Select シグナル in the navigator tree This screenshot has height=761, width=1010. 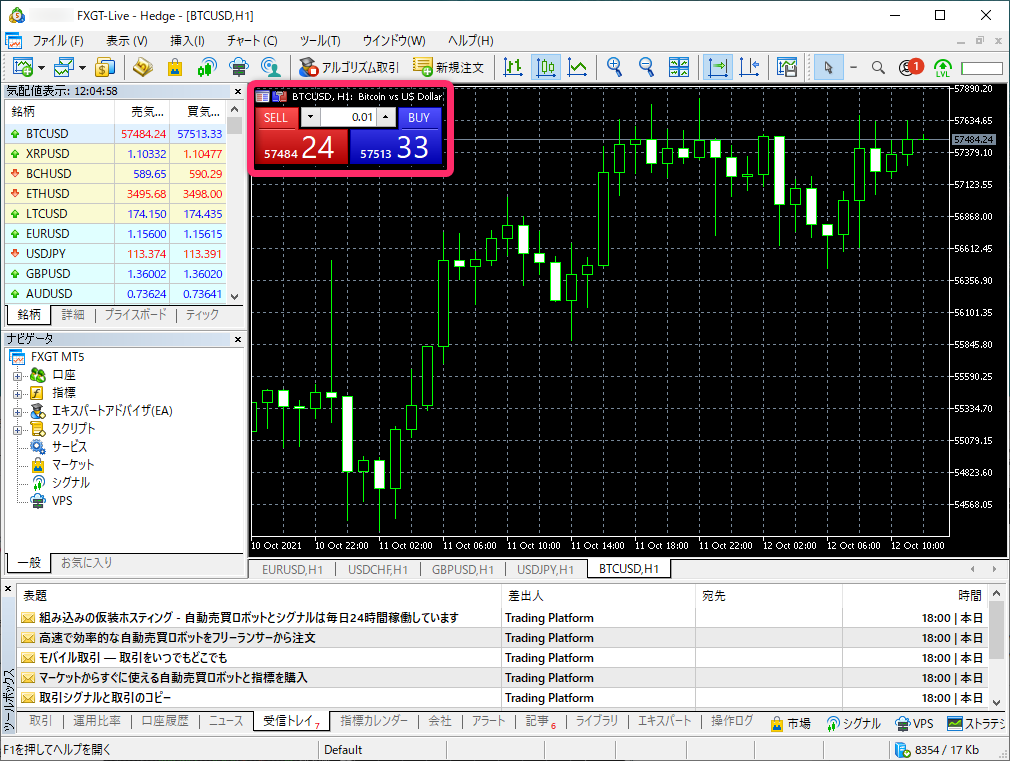[x=71, y=482]
